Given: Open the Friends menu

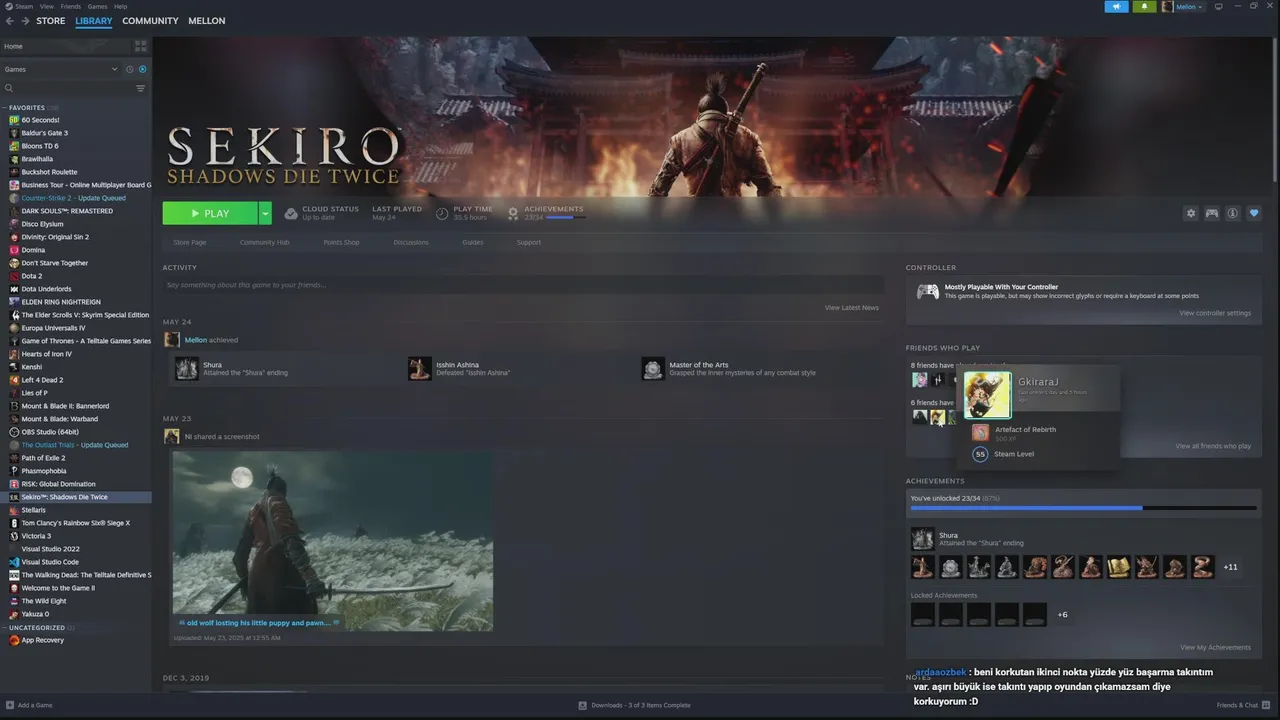Looking at the screenshot, I should [71, 6].
